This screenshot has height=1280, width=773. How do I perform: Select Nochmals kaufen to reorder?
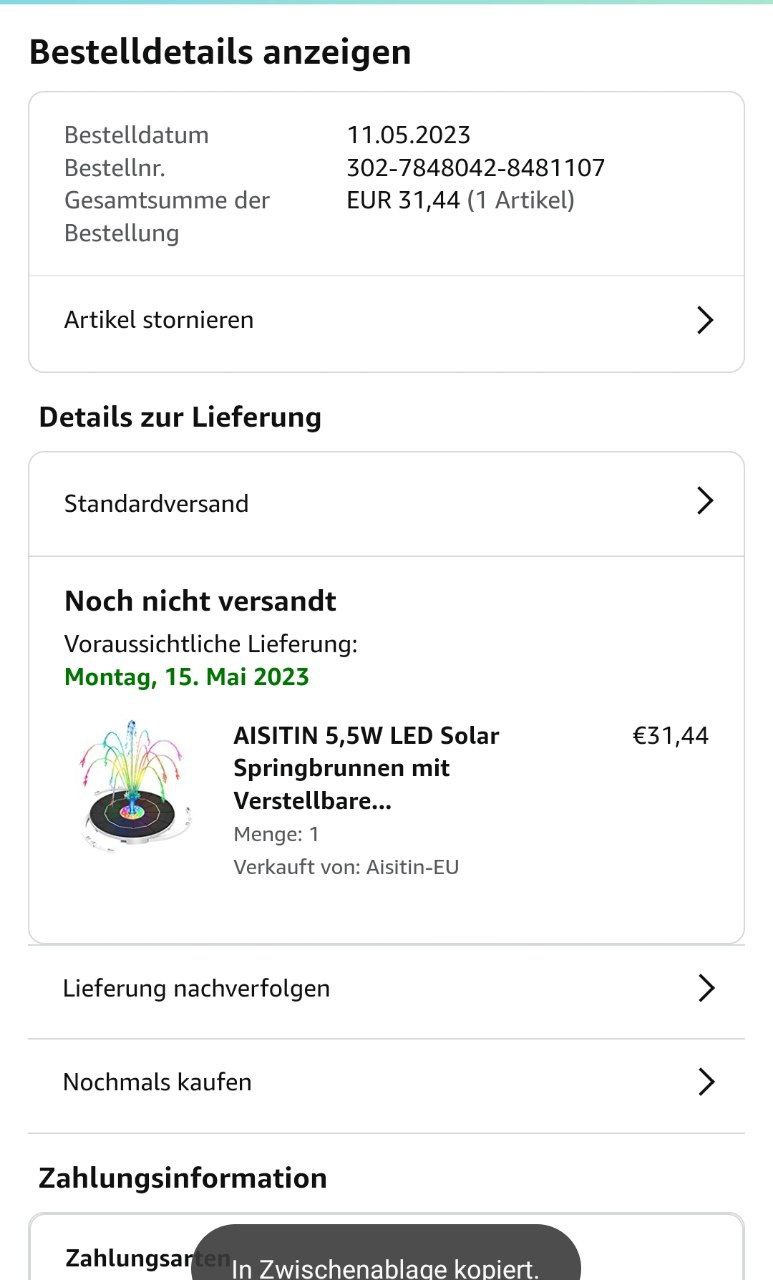tap(158, 1081)
